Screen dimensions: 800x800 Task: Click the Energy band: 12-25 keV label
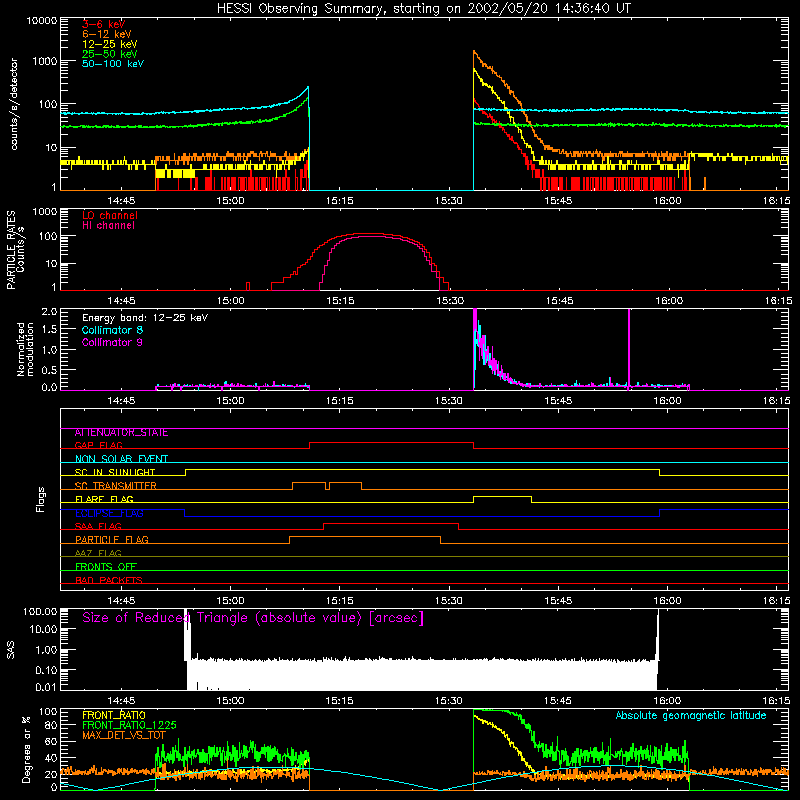145,318
